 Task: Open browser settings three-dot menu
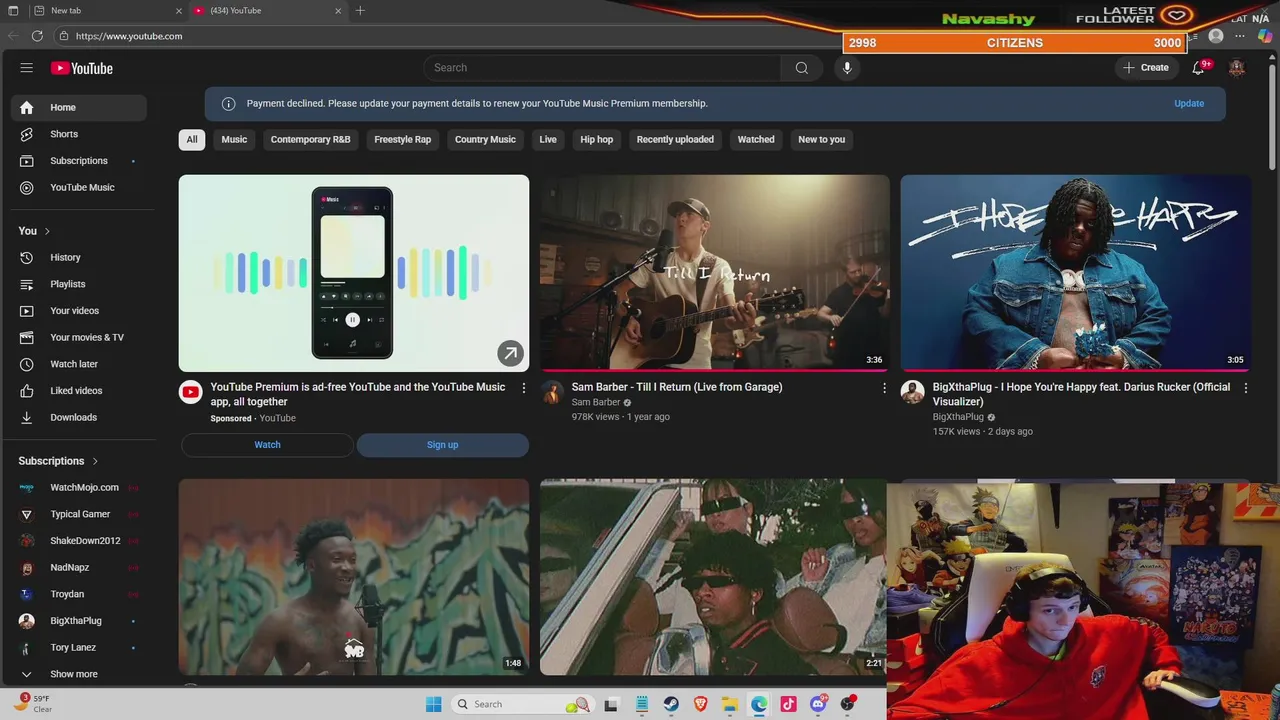coord(1240,36)
